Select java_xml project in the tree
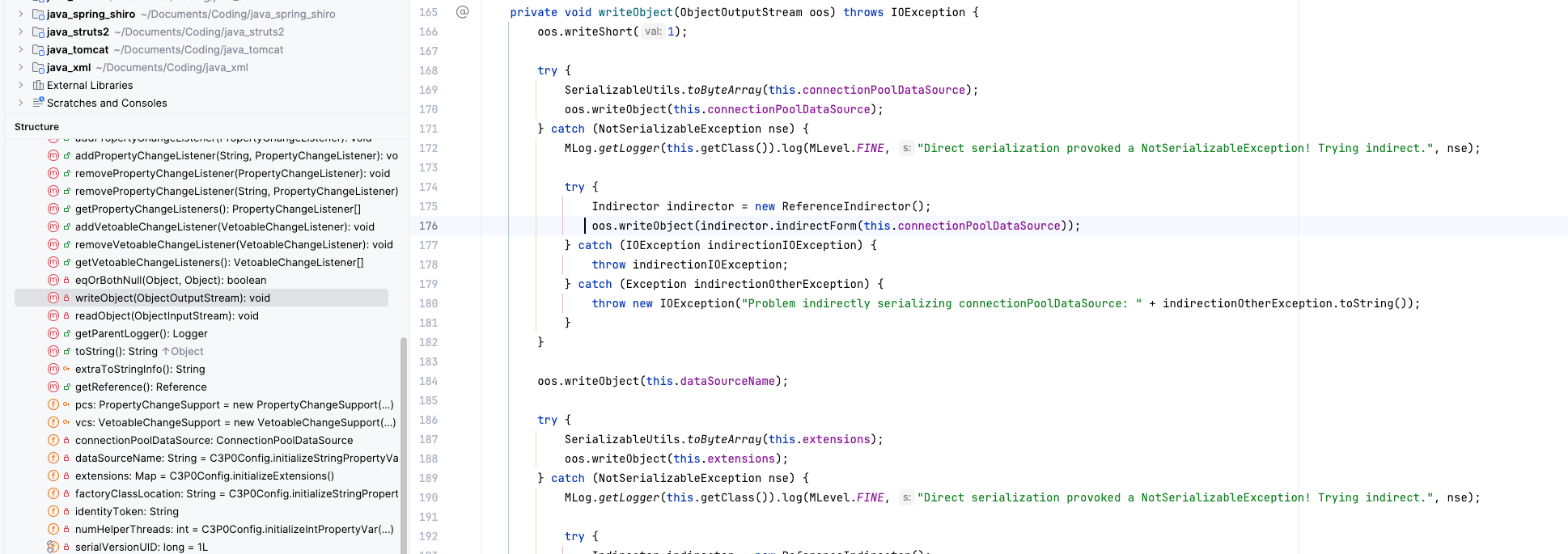 (x=69, y=67)
